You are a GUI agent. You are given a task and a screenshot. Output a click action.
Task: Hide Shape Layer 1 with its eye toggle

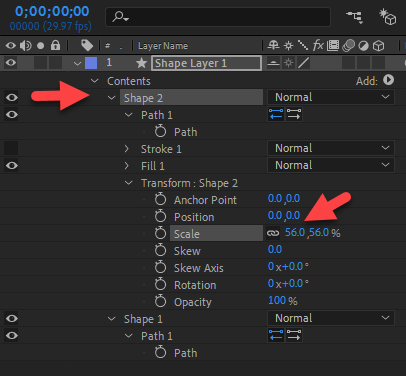click(11, 63)
